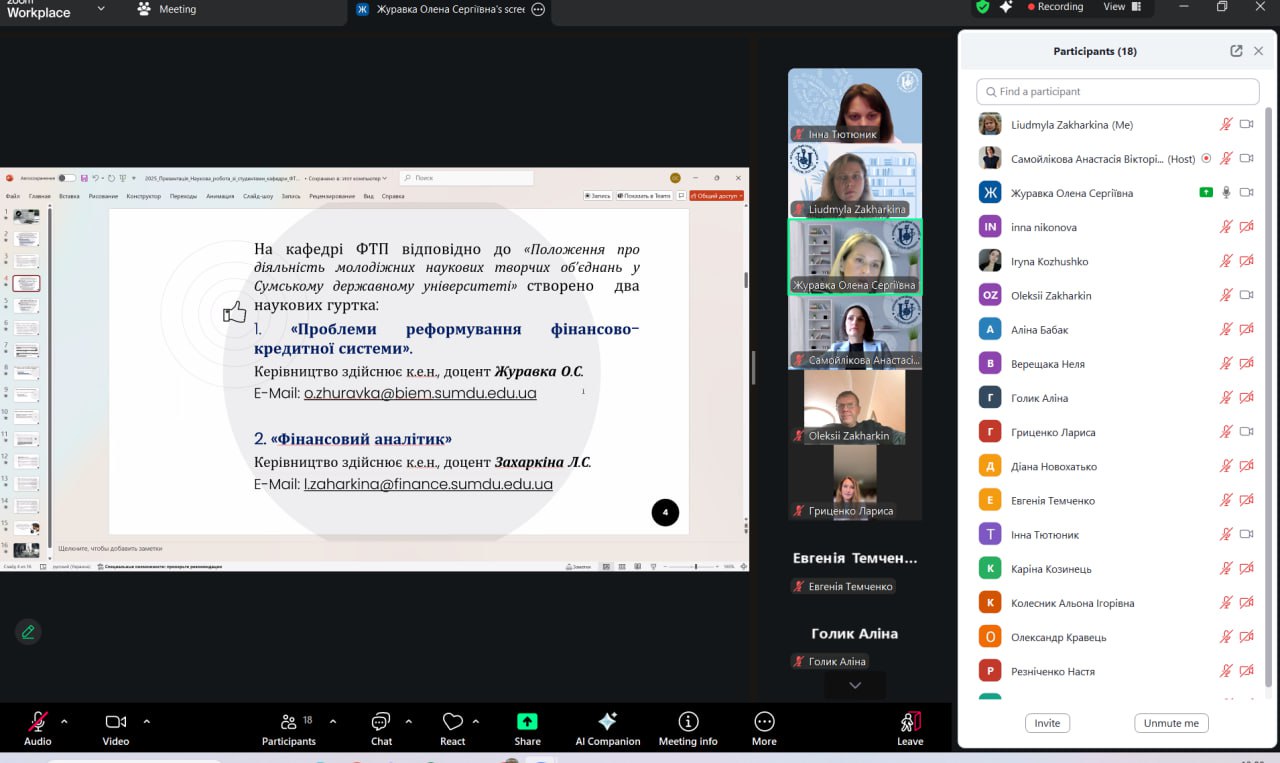Click the green annotation pencil icon
The height and width of the screenshot is (763, 1280).
pyautogui.click(x=28, y=631)
